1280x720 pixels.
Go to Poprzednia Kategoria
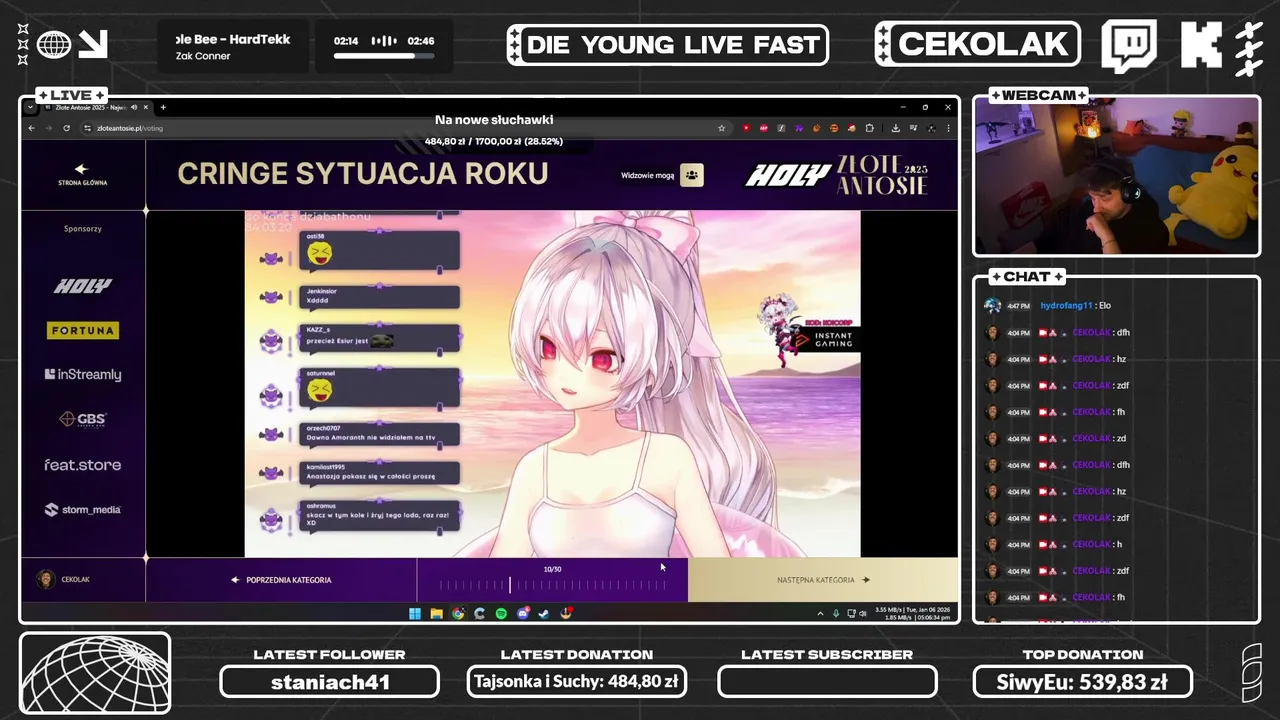(x=281, y=580)
